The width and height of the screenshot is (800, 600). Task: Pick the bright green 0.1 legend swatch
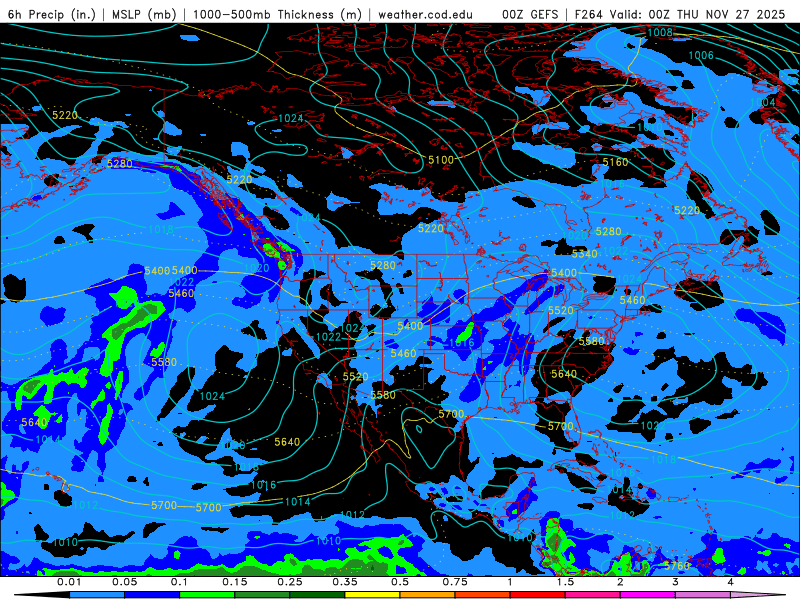pos(207,595)
